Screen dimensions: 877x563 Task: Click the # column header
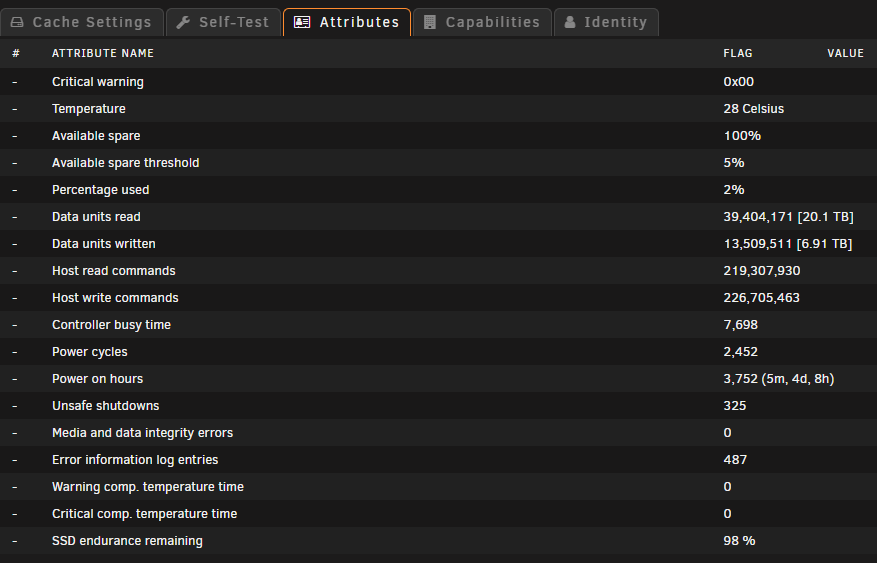pyautogui.click(x=16, y=53)
